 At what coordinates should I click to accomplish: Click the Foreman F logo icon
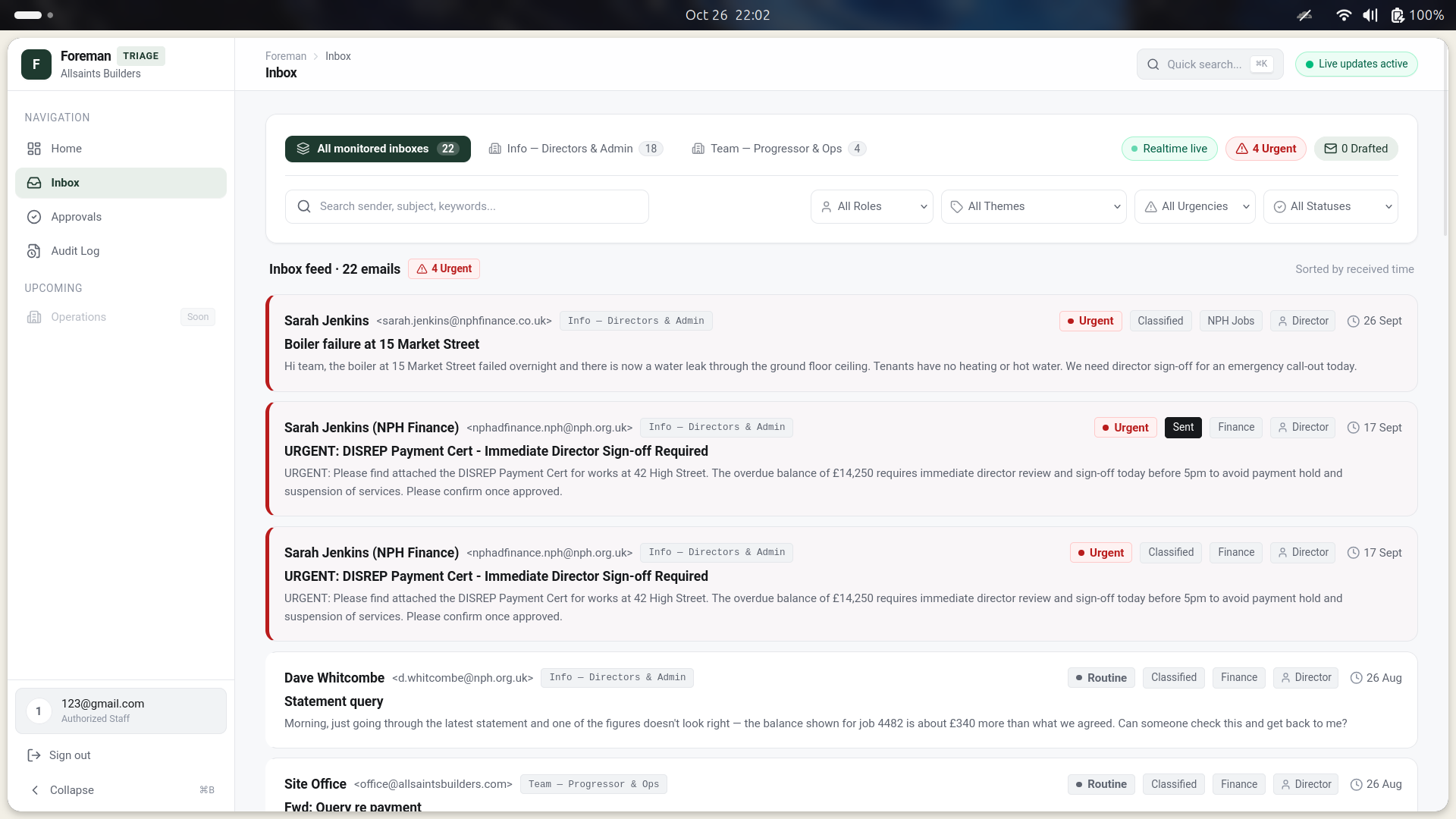pos(36,64)
